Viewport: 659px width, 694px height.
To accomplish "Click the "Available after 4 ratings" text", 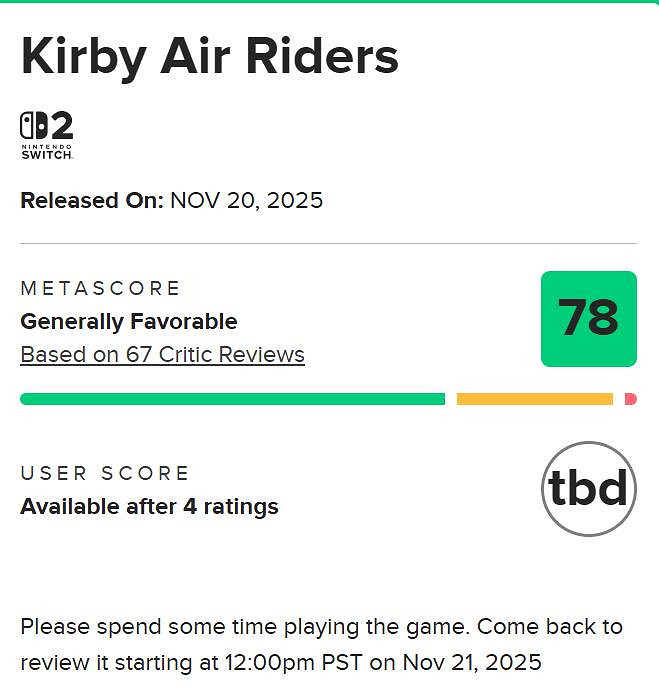I will [x=149, y=507].
